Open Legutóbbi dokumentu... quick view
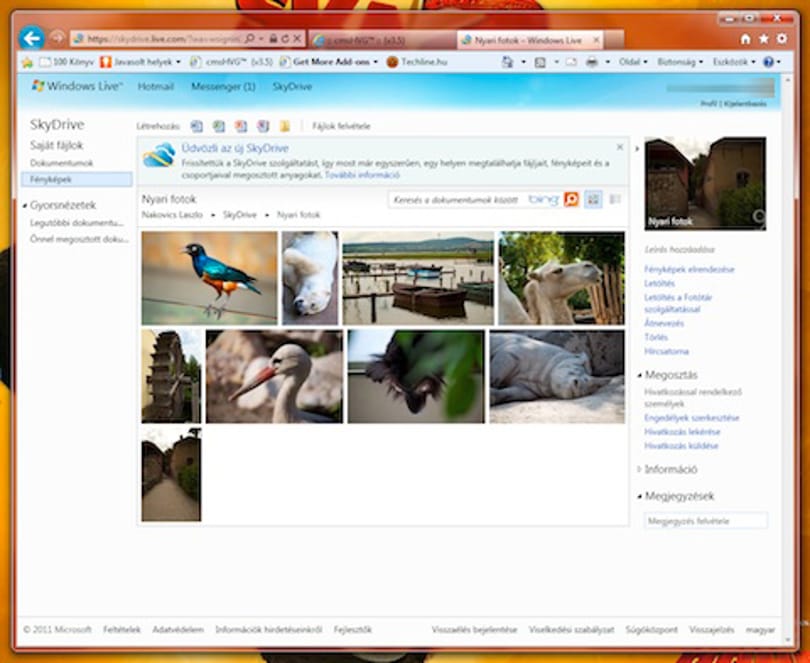 (77, 223)
